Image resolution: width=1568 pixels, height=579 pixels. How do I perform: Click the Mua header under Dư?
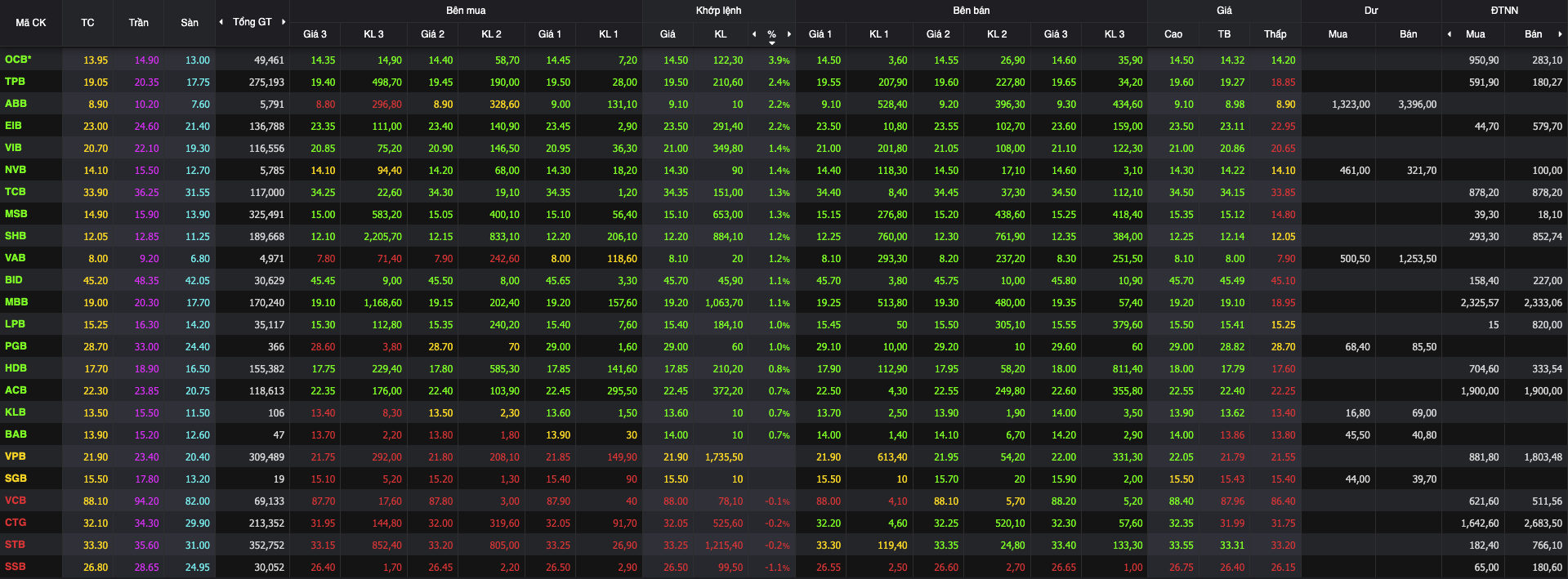tap(1338, 34)
